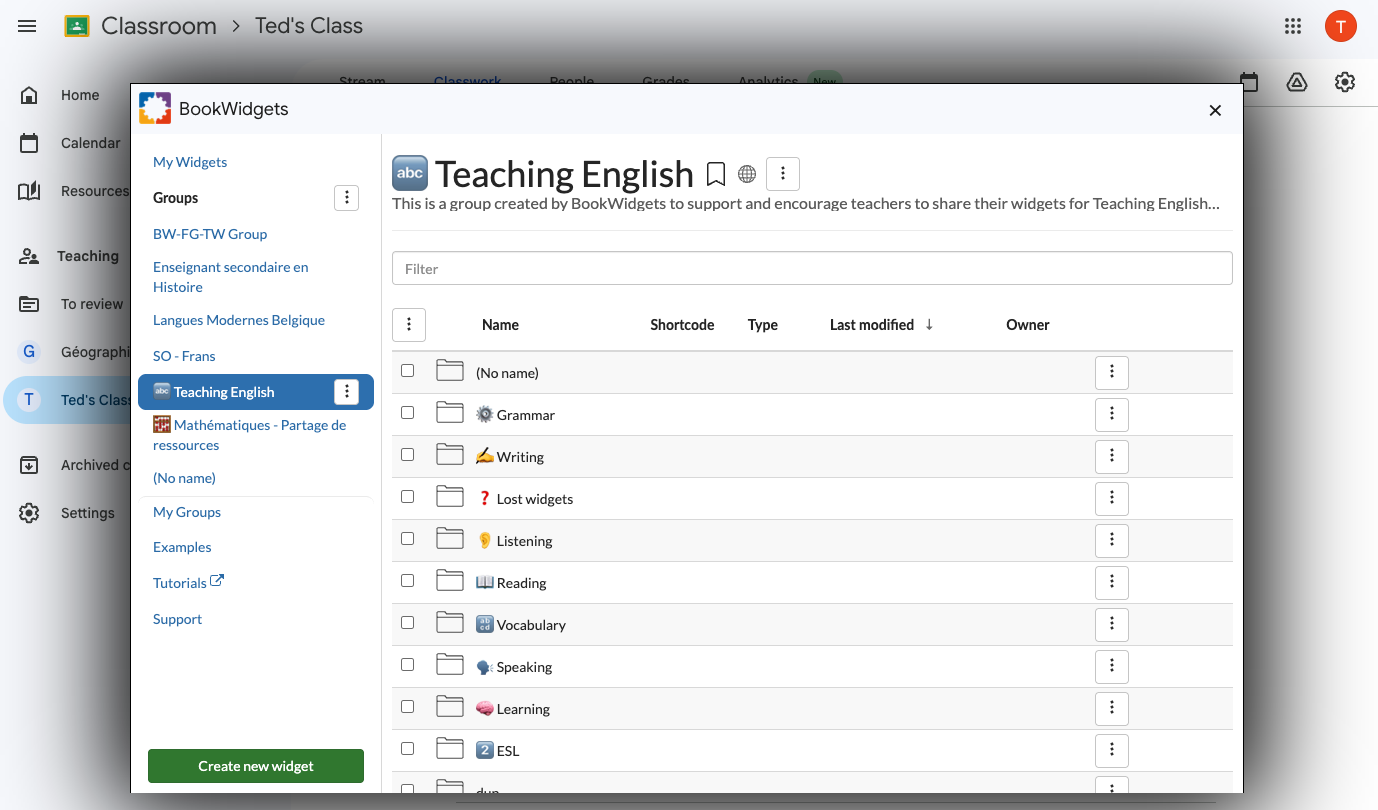Check the Vocabulary row checkbox
This screenshot has height=810, width=1378.
point(407,622)
